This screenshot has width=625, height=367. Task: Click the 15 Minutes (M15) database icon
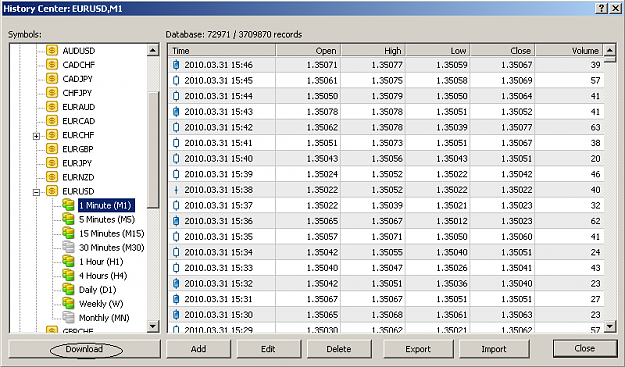[68, 233]
